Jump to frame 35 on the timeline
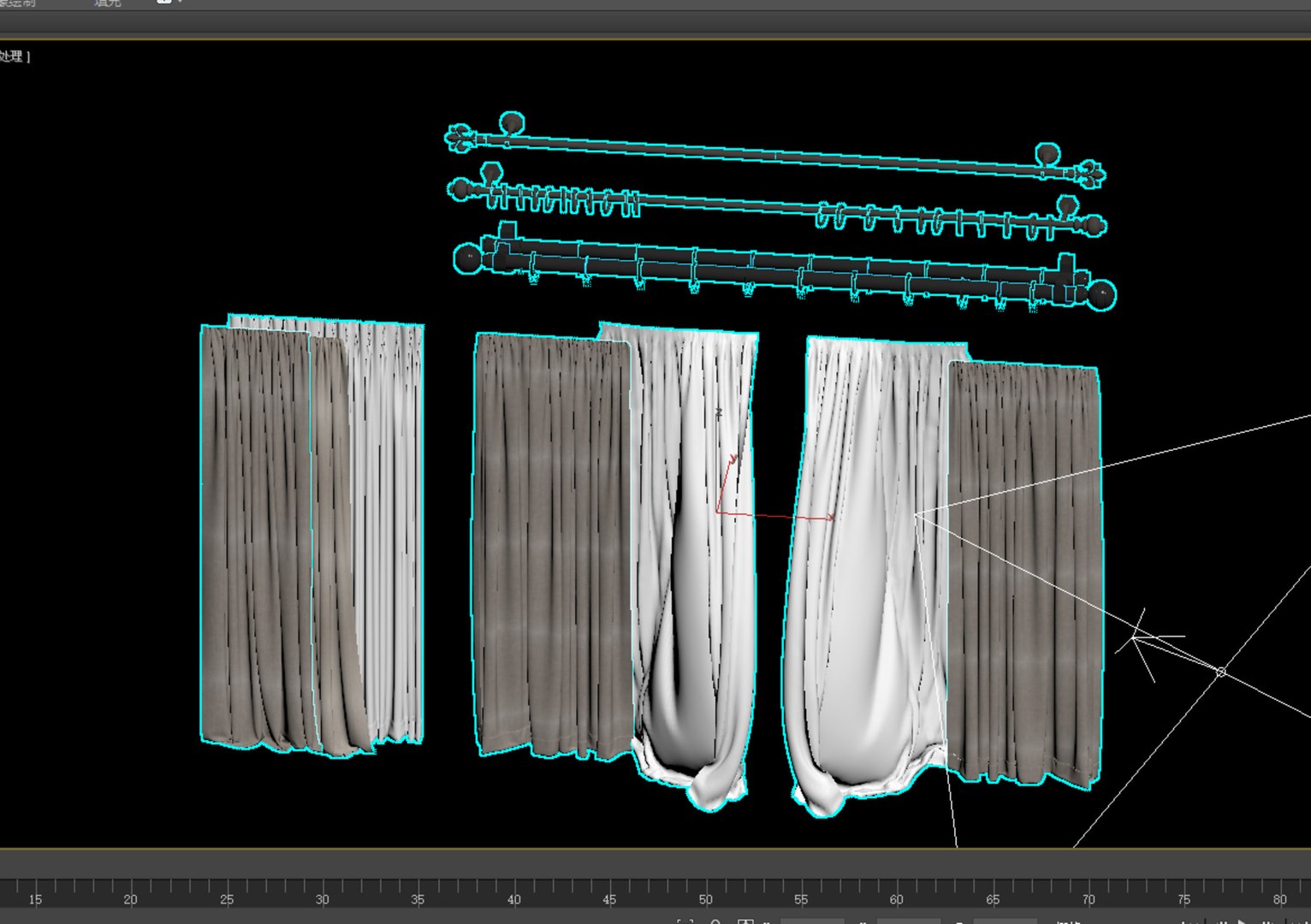Viewport: 1311px width, 924px height. 418,899
